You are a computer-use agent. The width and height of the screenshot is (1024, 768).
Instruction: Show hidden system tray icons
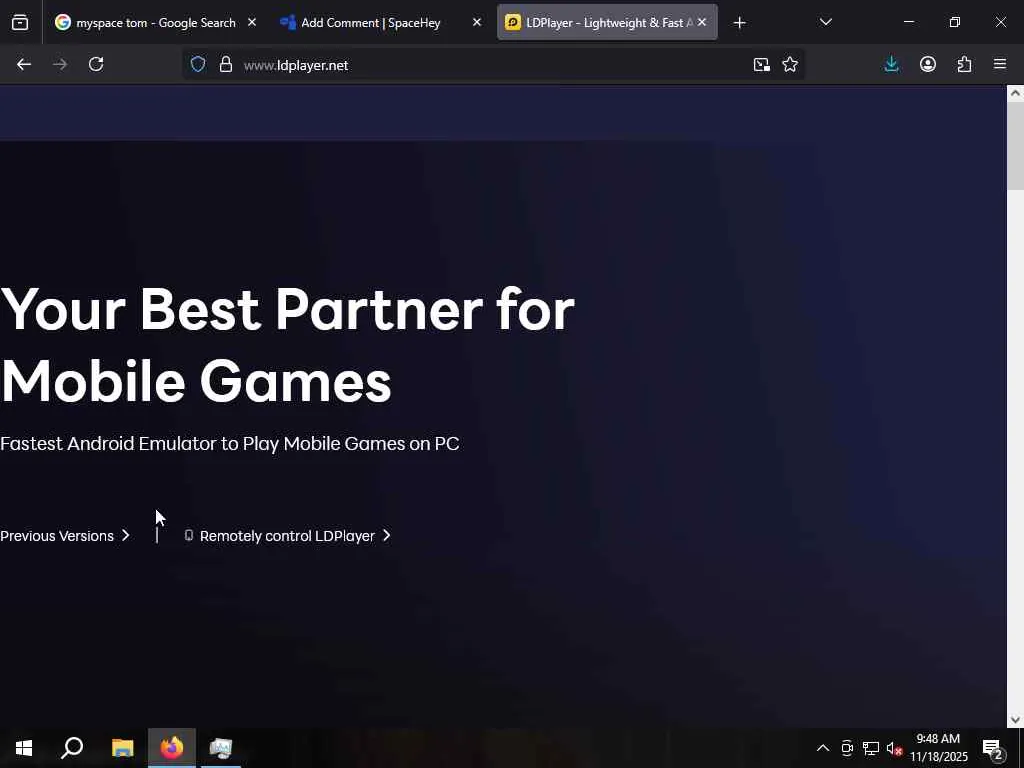point(823,748)
